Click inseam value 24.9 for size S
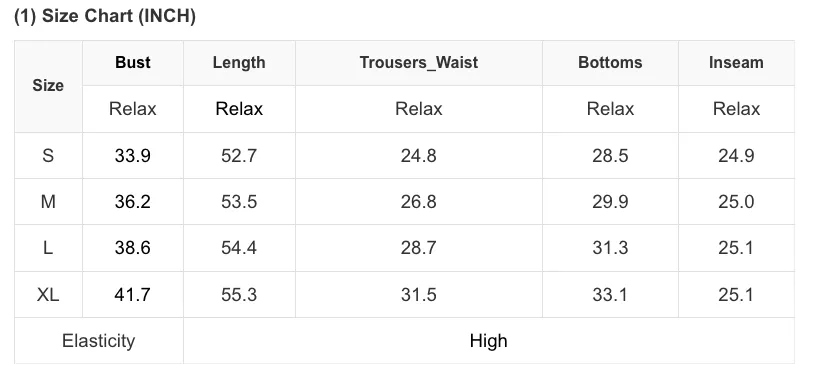The image size is (834, 382). tap(736, 156)
